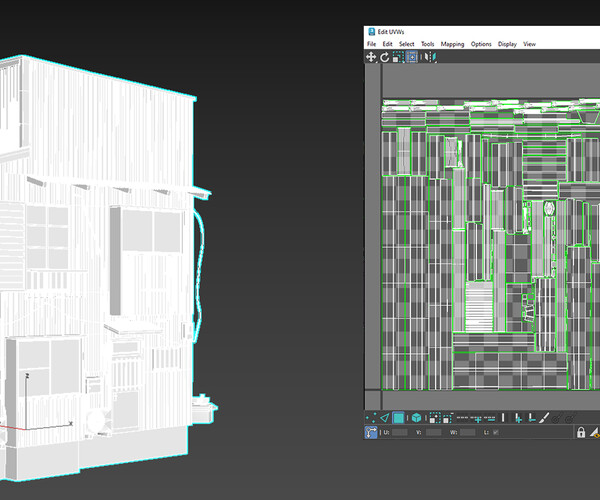Viewport: 600px width, 500px height.
Task: Toggle the L link checkbox
Action: (x=496, y=432)
